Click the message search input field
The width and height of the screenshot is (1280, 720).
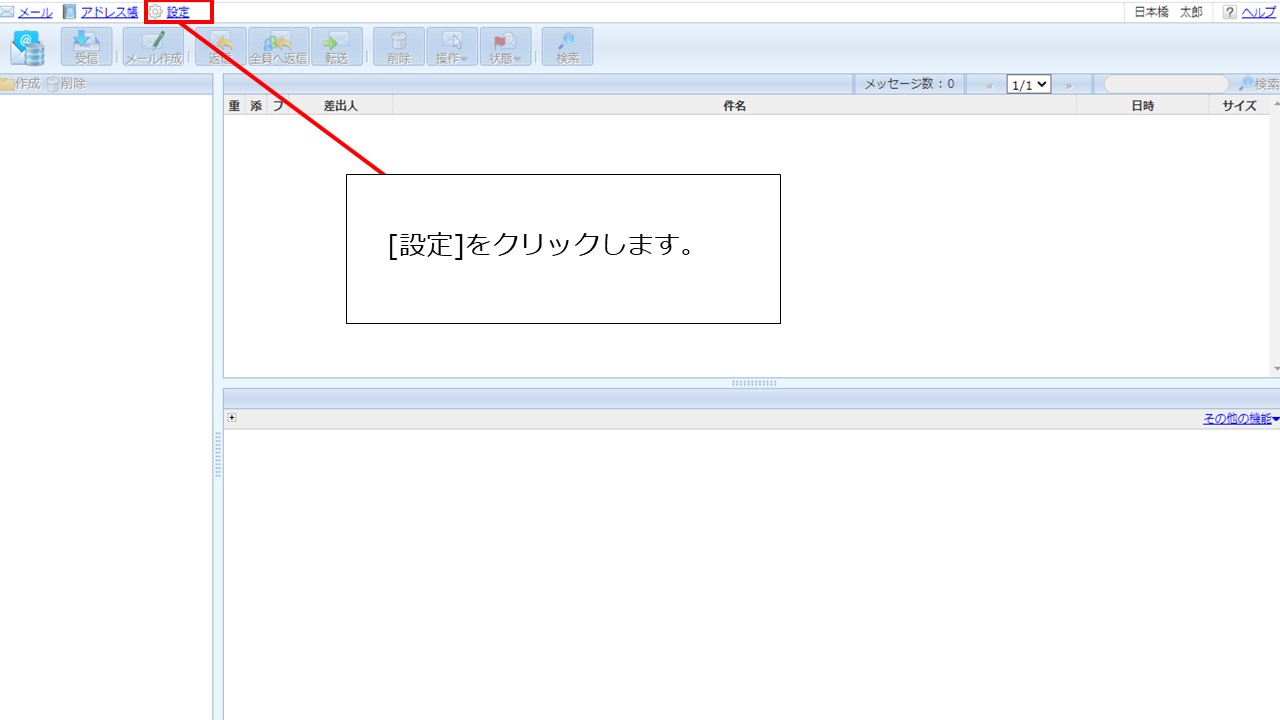[x=1166, y=85]
